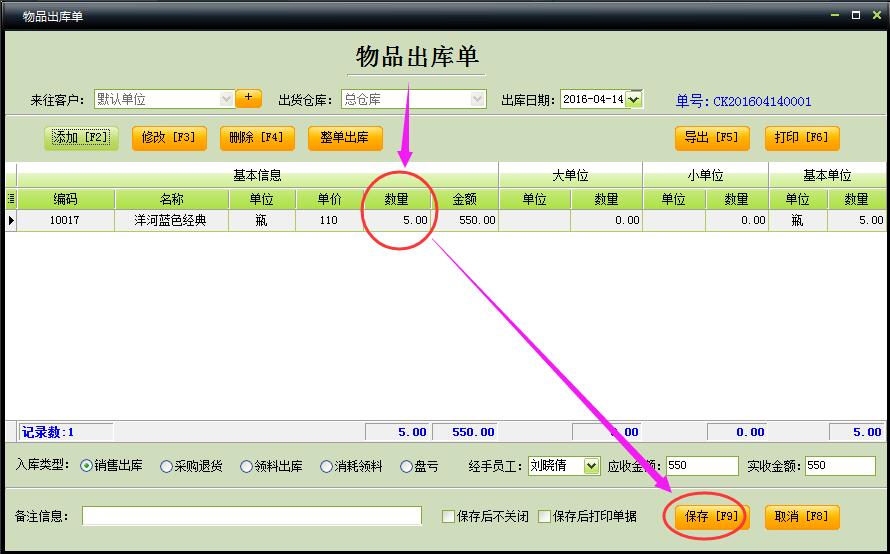890x554 pixels.
Task: Click the 备注信息 remarks input field
Action: coord(252,516)
